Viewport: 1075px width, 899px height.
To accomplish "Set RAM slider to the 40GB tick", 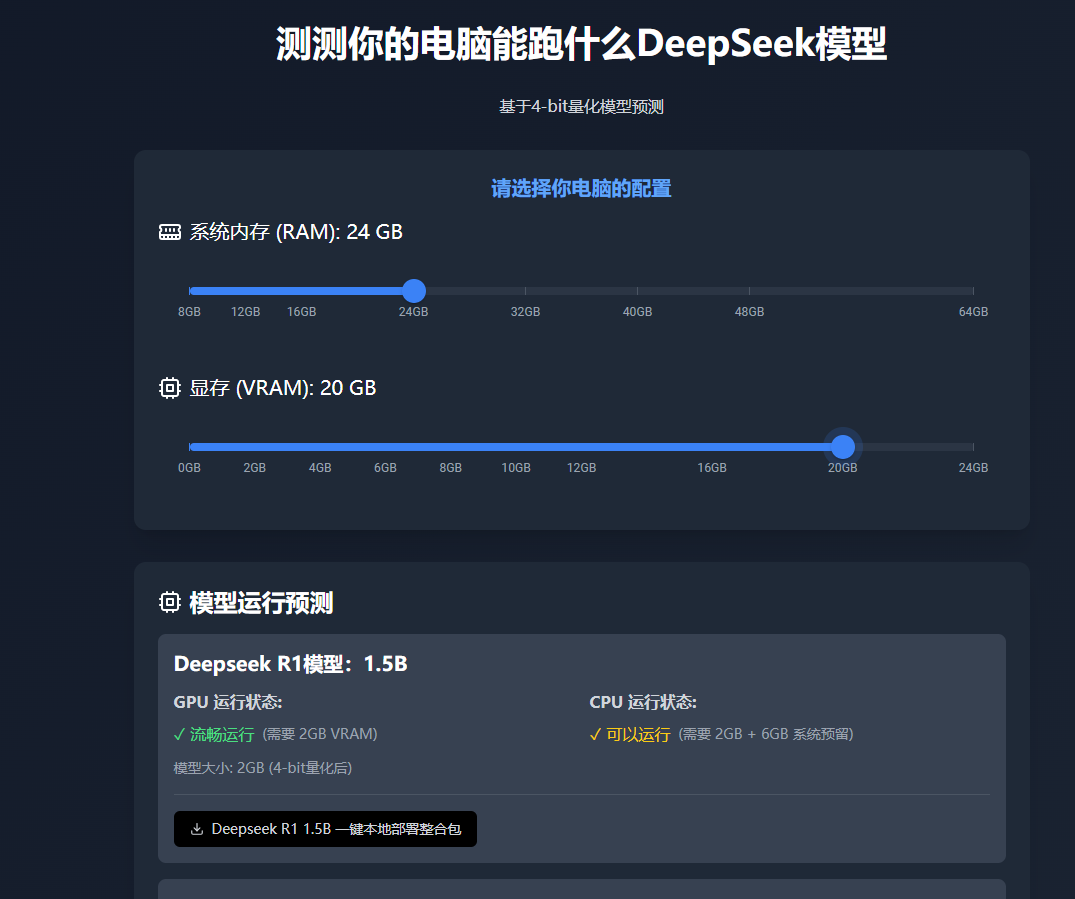I will coord(637,291).
